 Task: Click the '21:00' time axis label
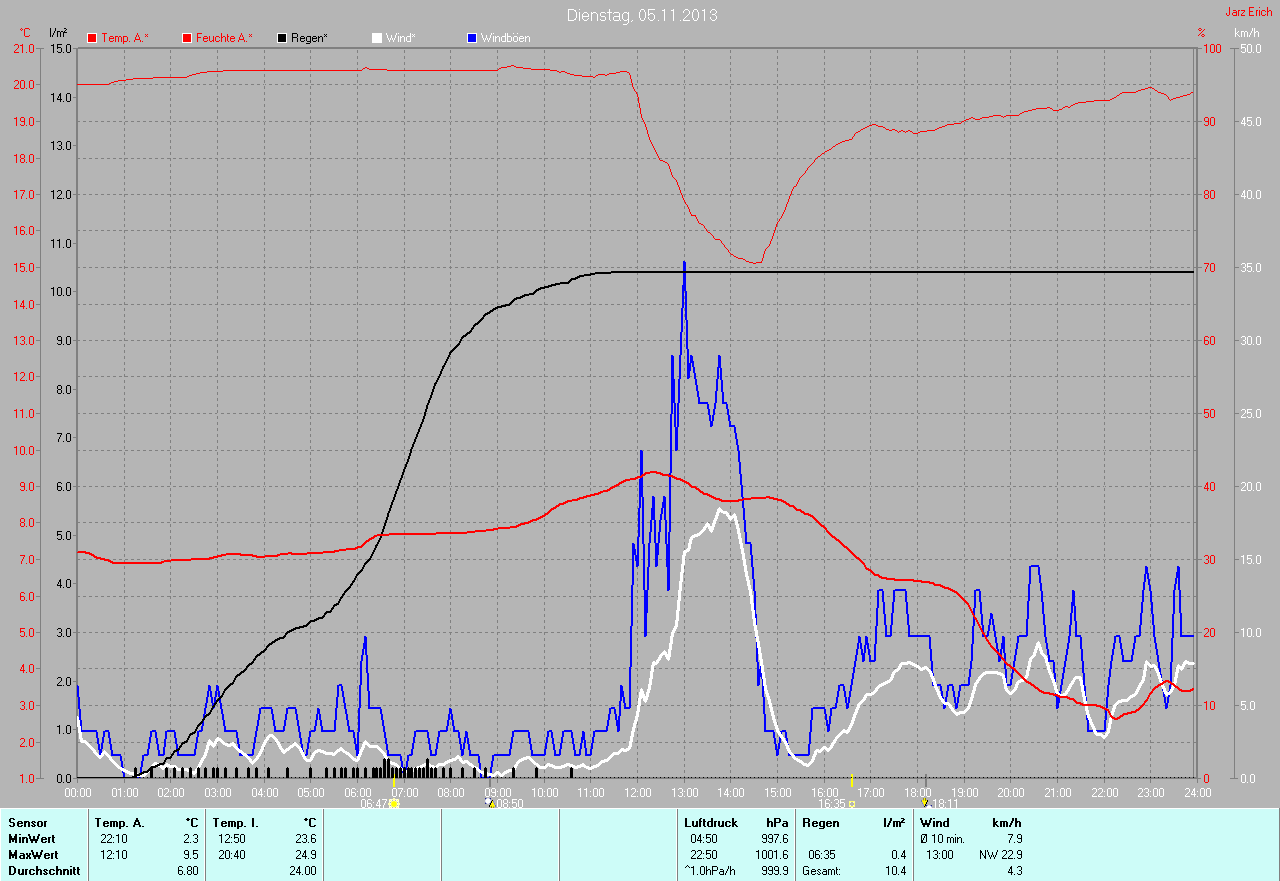[1057, 792]
